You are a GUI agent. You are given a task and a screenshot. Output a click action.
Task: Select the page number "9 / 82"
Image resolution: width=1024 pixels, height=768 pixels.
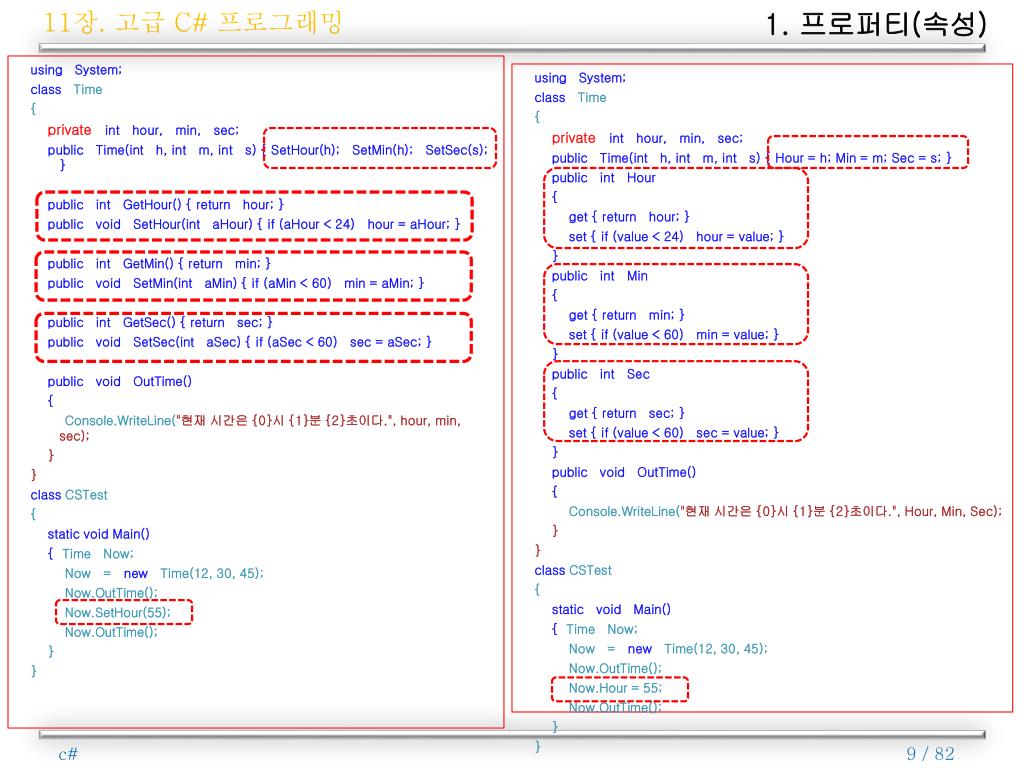click(x=930, y=753)
